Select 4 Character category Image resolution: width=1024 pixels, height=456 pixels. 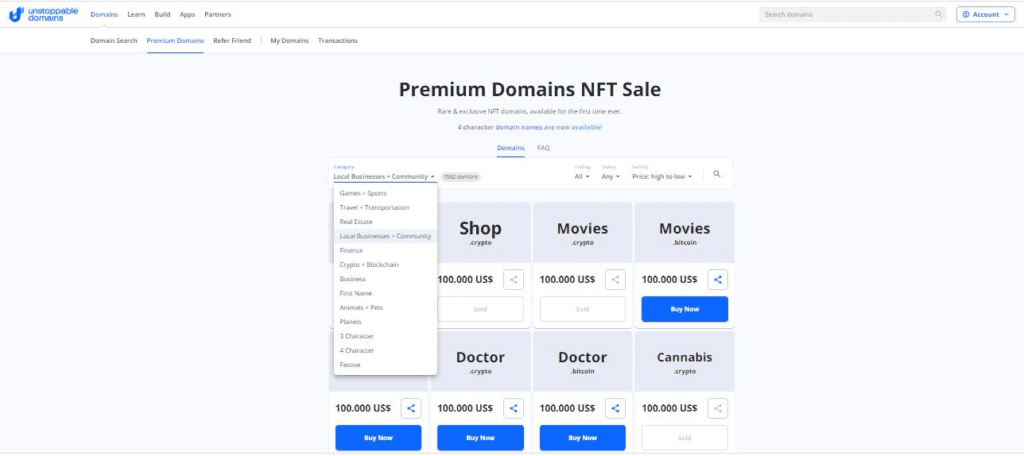(385, 350)
